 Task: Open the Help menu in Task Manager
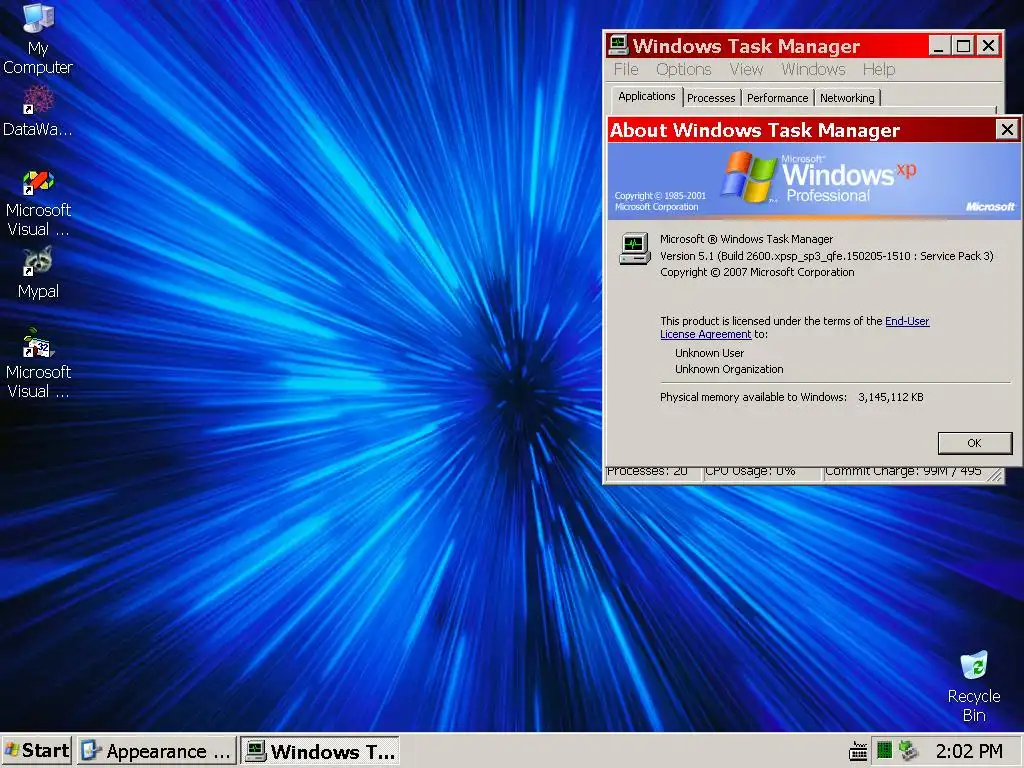click(x=878, y=69)
